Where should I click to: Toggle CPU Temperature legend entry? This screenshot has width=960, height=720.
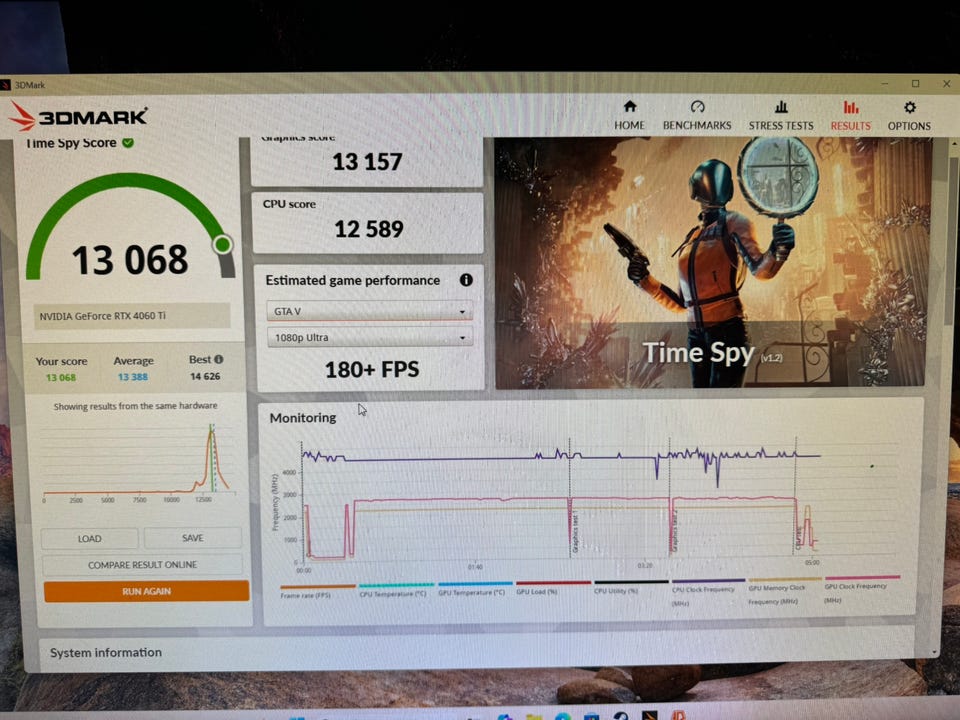396,590
